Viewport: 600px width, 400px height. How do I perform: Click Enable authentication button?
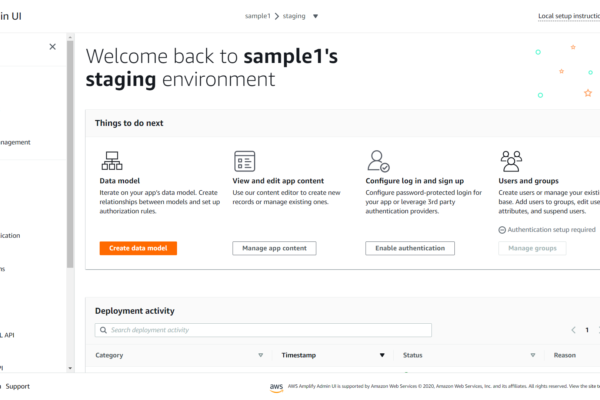(x=410, y=248)
